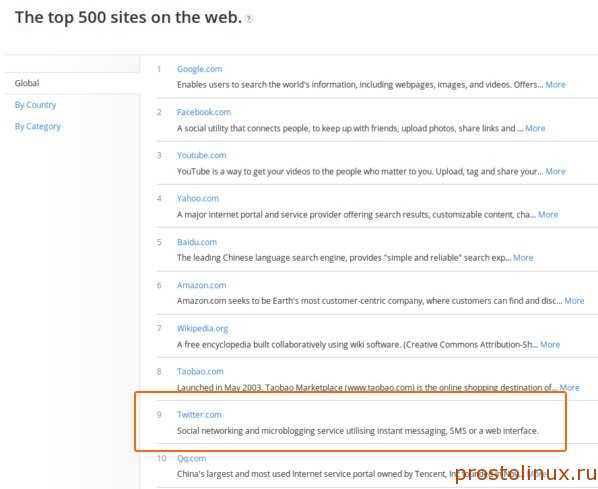The width and height of the screenshot is (598, 489).
Task: Open the Yahoo.com site link
Action: 198,198
